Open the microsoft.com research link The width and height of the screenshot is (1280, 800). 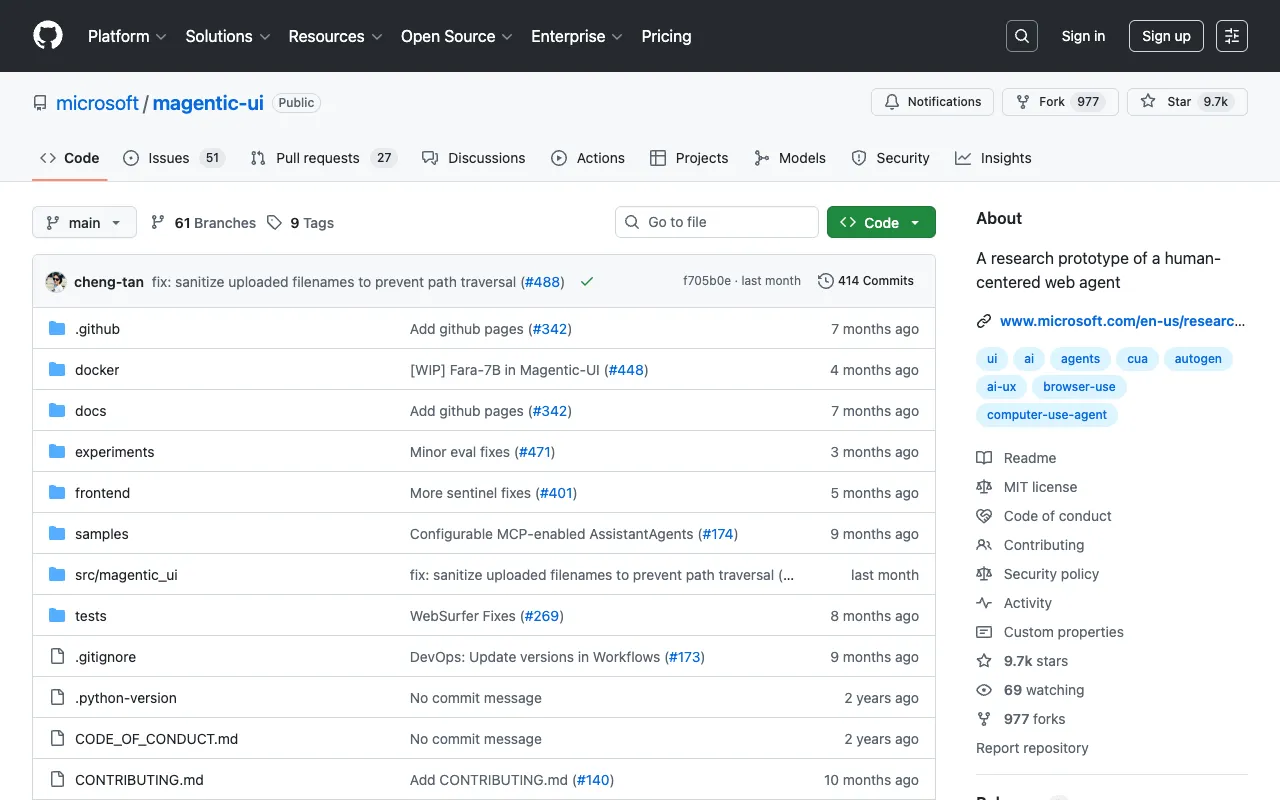[1122, 321]
